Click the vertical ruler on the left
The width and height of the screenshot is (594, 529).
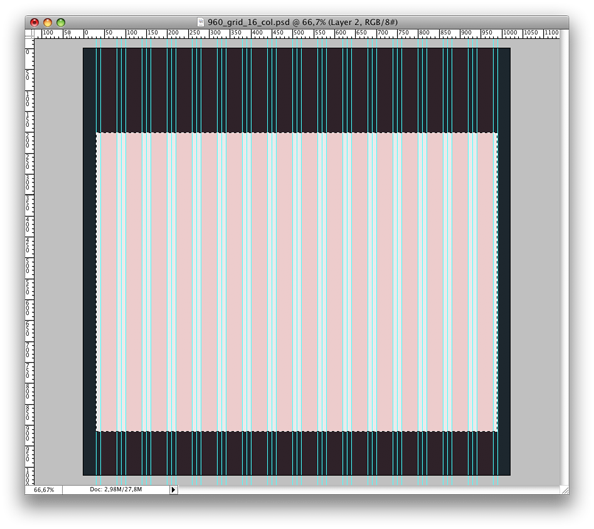point(30,261)
